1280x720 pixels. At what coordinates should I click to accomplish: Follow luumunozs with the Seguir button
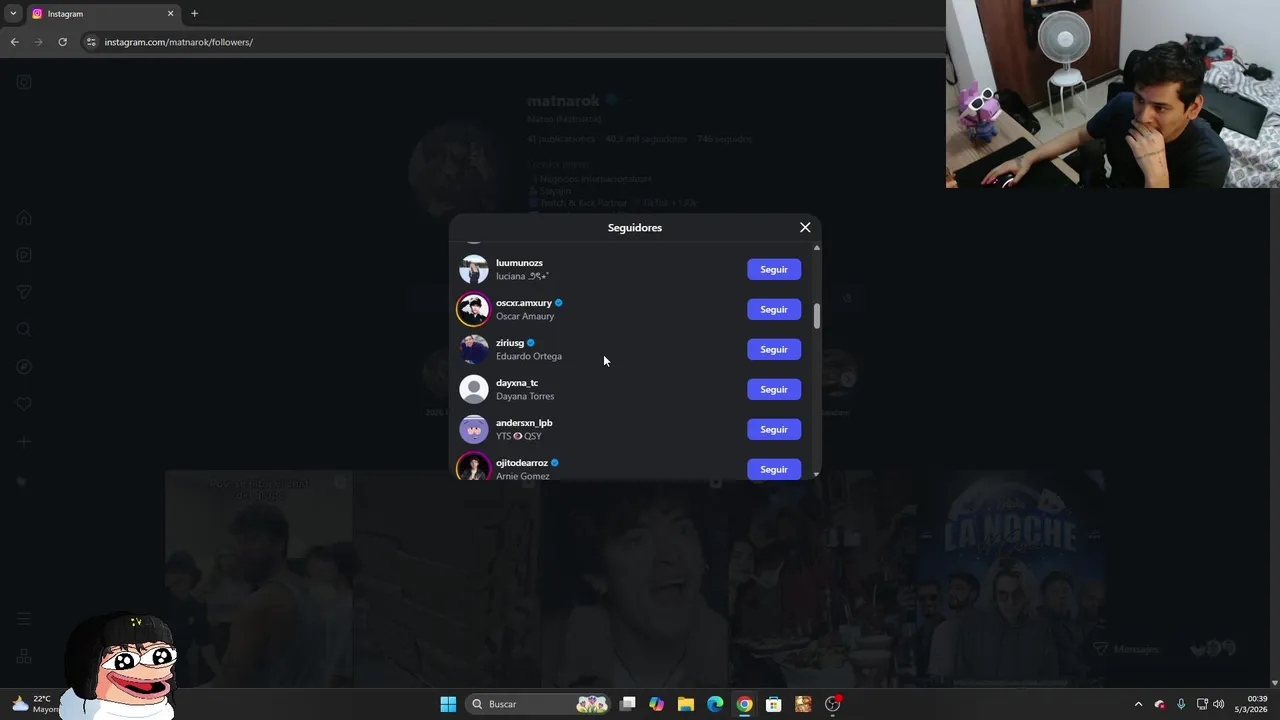click(x=774, y=269)
